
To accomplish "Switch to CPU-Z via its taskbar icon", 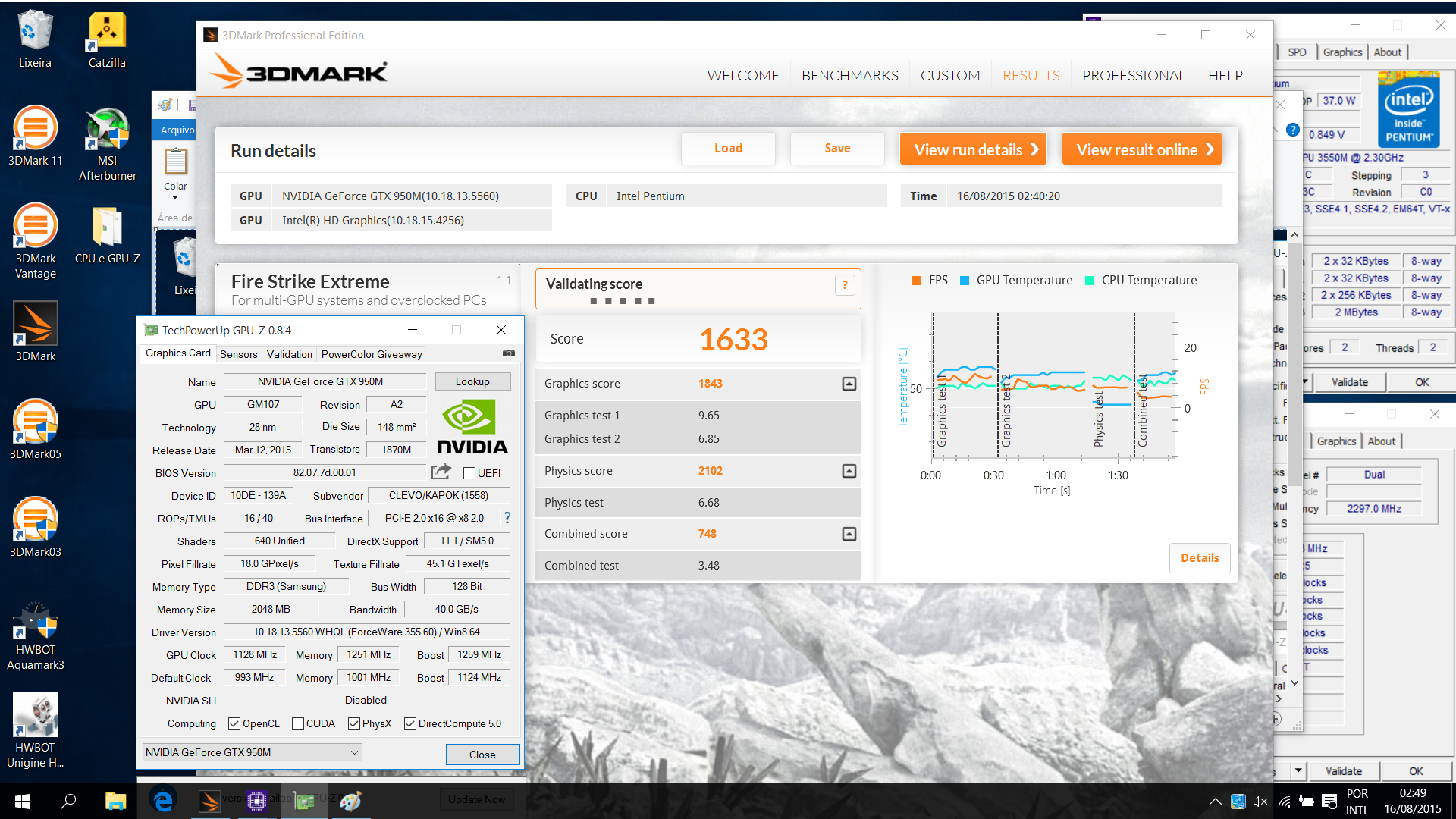I will coord(256,801).
